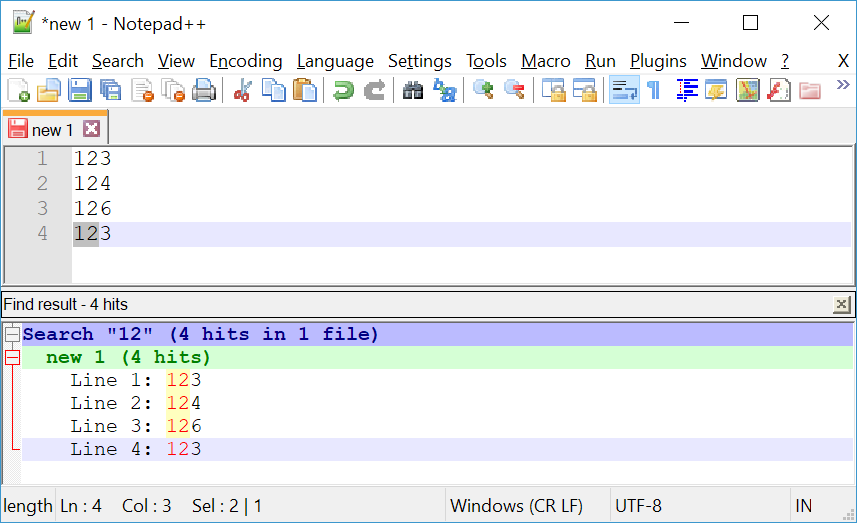Open the Find dialog via the binoculars icon

[x=413, y=90]
